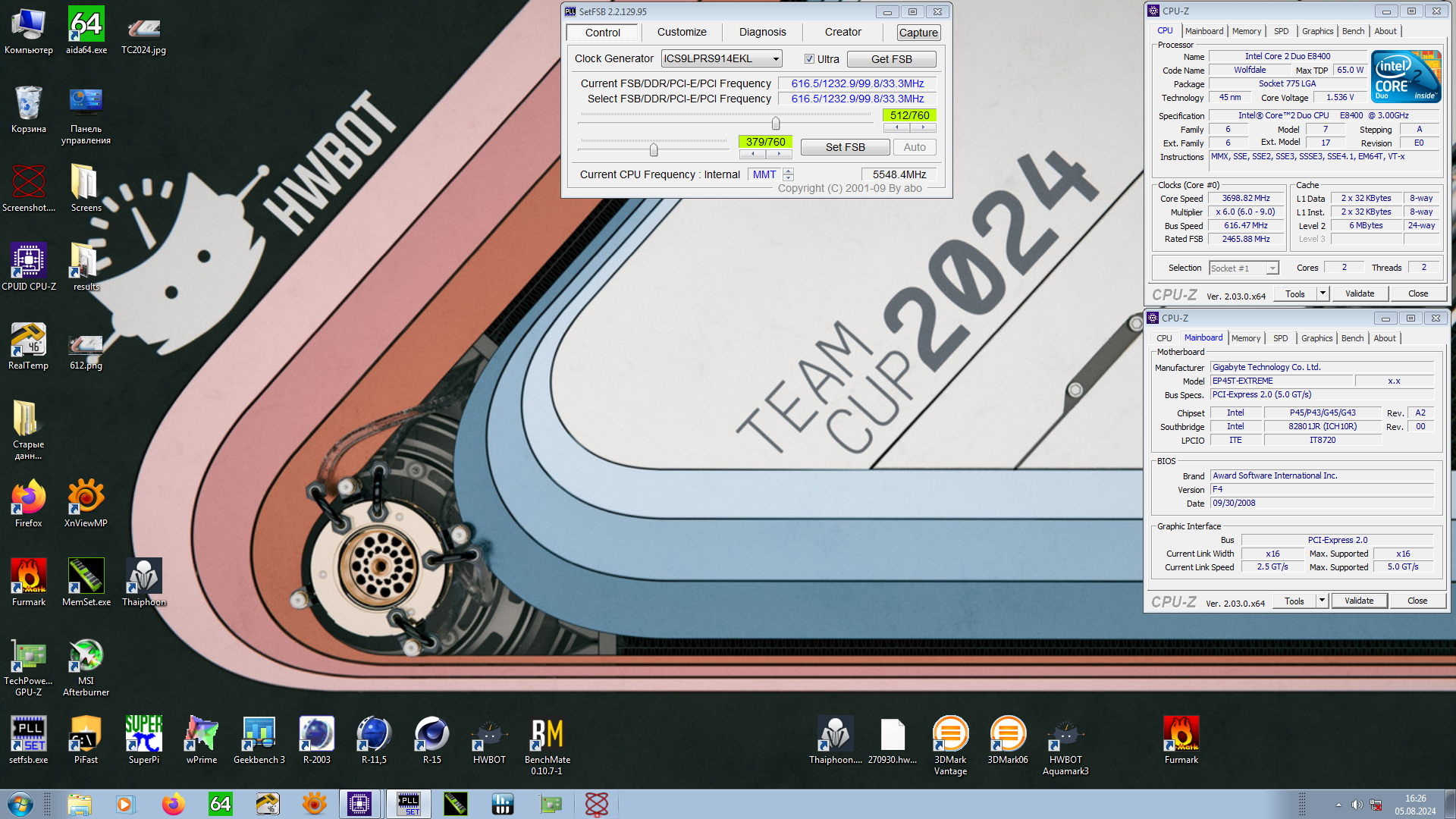1456x819 pixels.
Task: Open the MemSet.exe desktop icon
Action: point(86,582)
